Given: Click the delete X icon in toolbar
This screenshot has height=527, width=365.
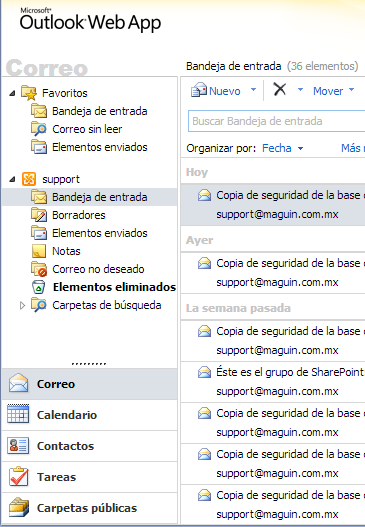Looking at the screenshot, I should [x=280, y=89].
